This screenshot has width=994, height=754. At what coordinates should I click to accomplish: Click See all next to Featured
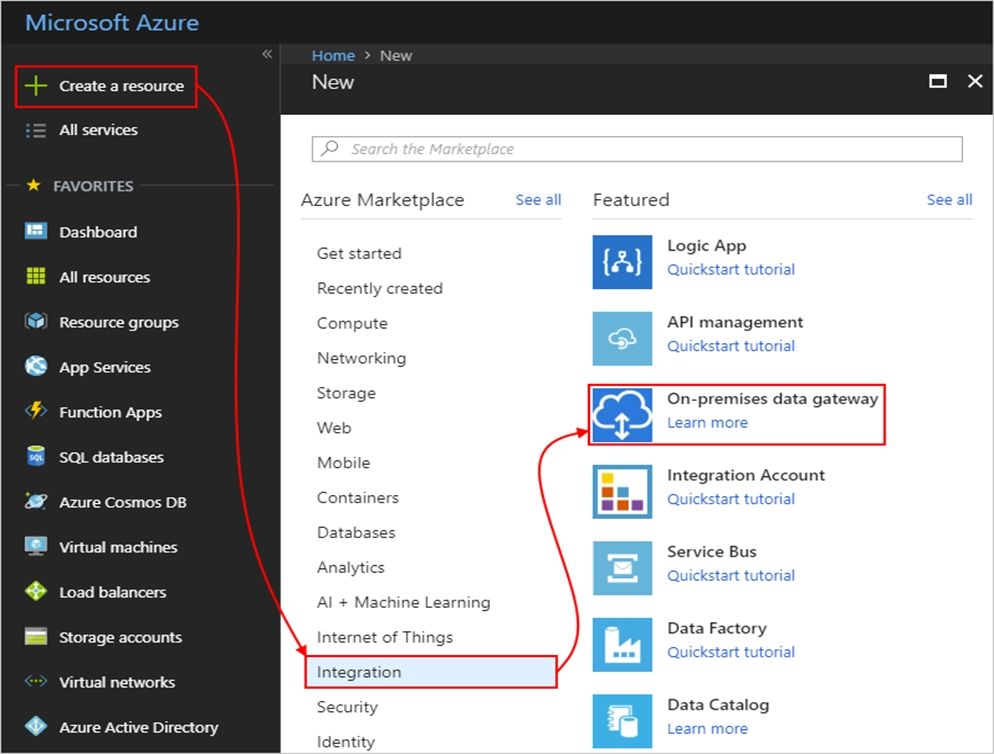tap(949, 200)
